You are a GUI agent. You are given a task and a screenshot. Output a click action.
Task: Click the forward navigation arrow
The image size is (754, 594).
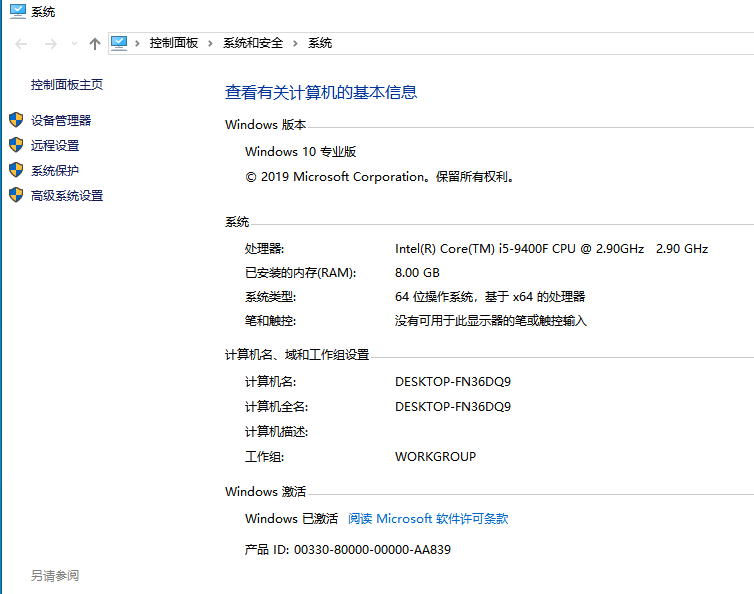pyautogui.click(x=51, y=44)
